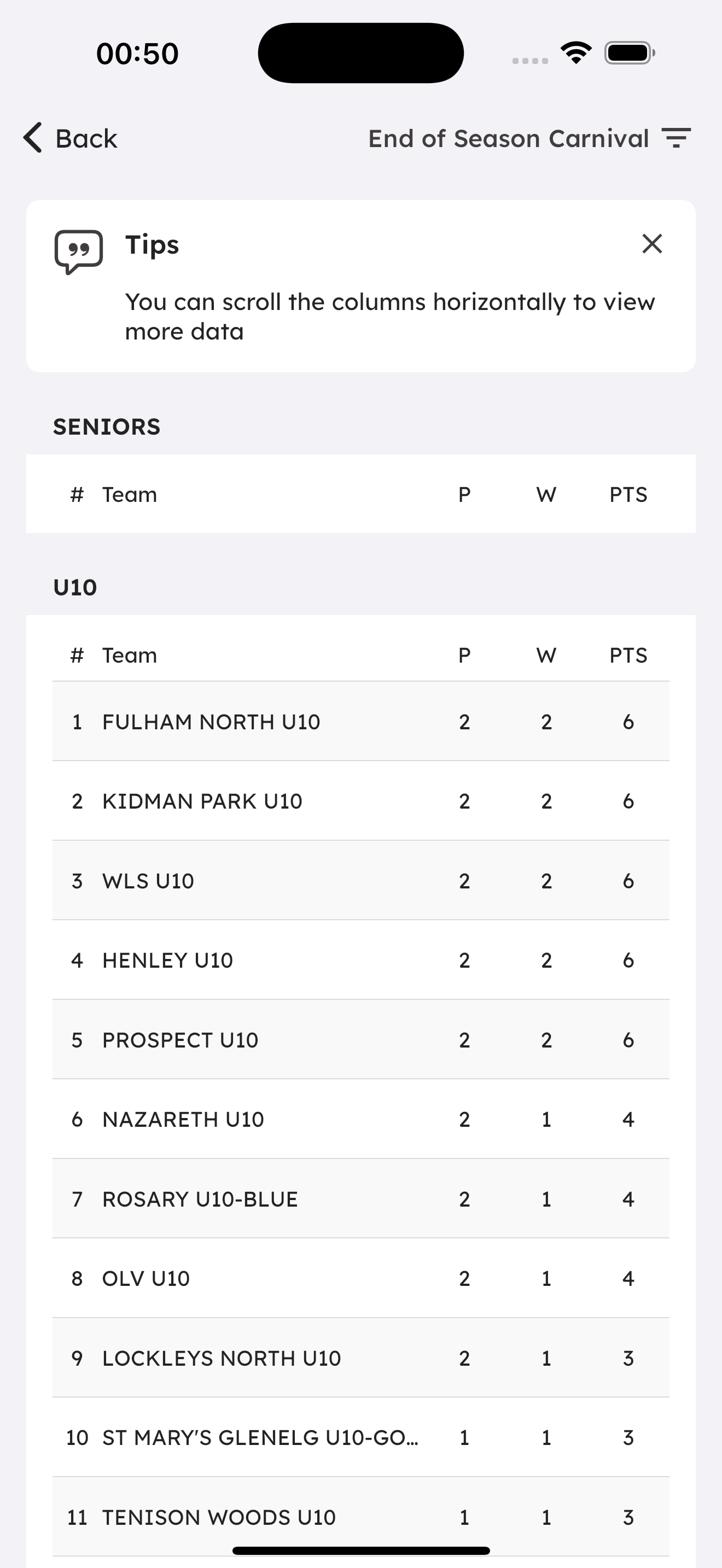Open End of Season Carnival selector

point(508,139)
